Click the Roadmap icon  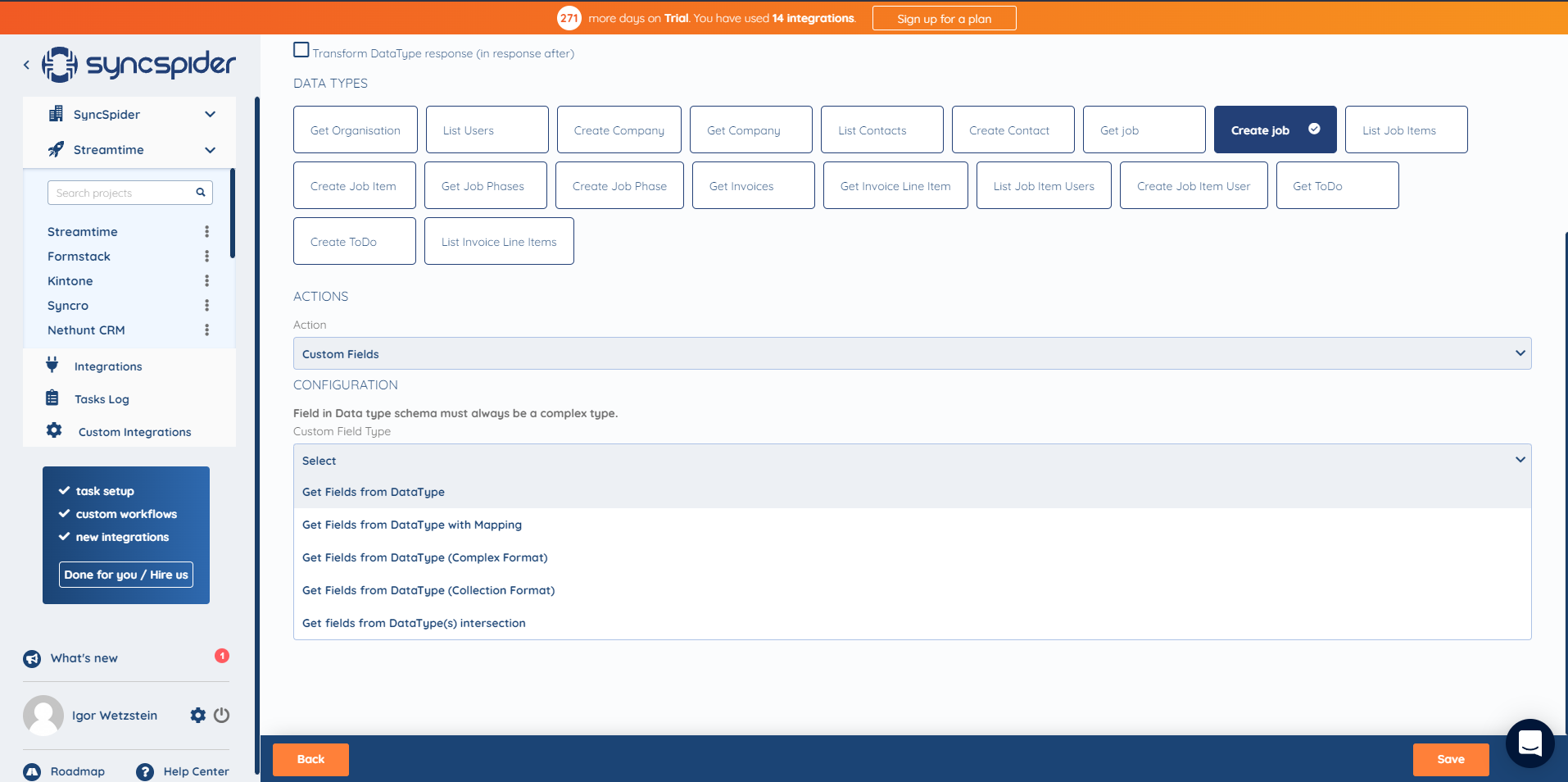coord(32,771)
